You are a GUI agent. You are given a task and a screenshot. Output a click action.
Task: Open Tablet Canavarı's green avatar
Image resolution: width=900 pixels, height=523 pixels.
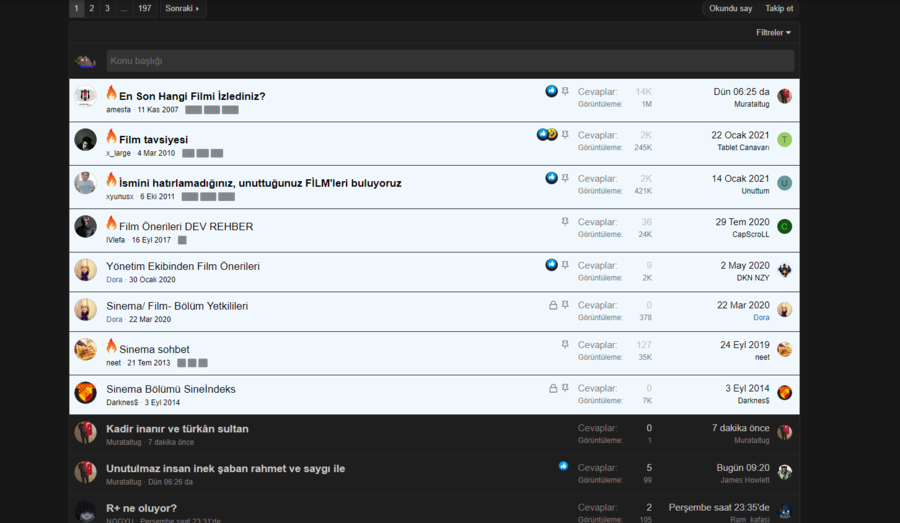785,140
